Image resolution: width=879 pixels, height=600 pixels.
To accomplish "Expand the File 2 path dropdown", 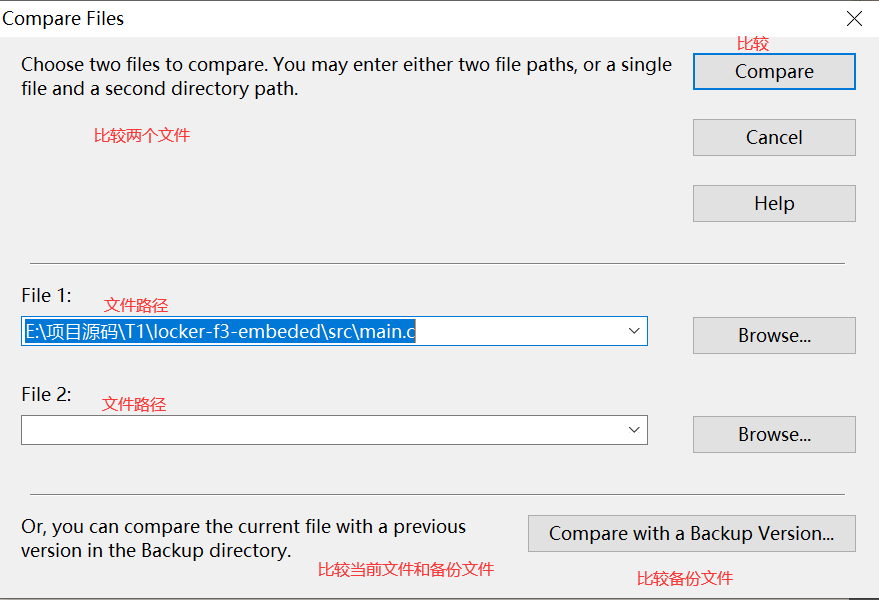I will (x=633, y=430).
